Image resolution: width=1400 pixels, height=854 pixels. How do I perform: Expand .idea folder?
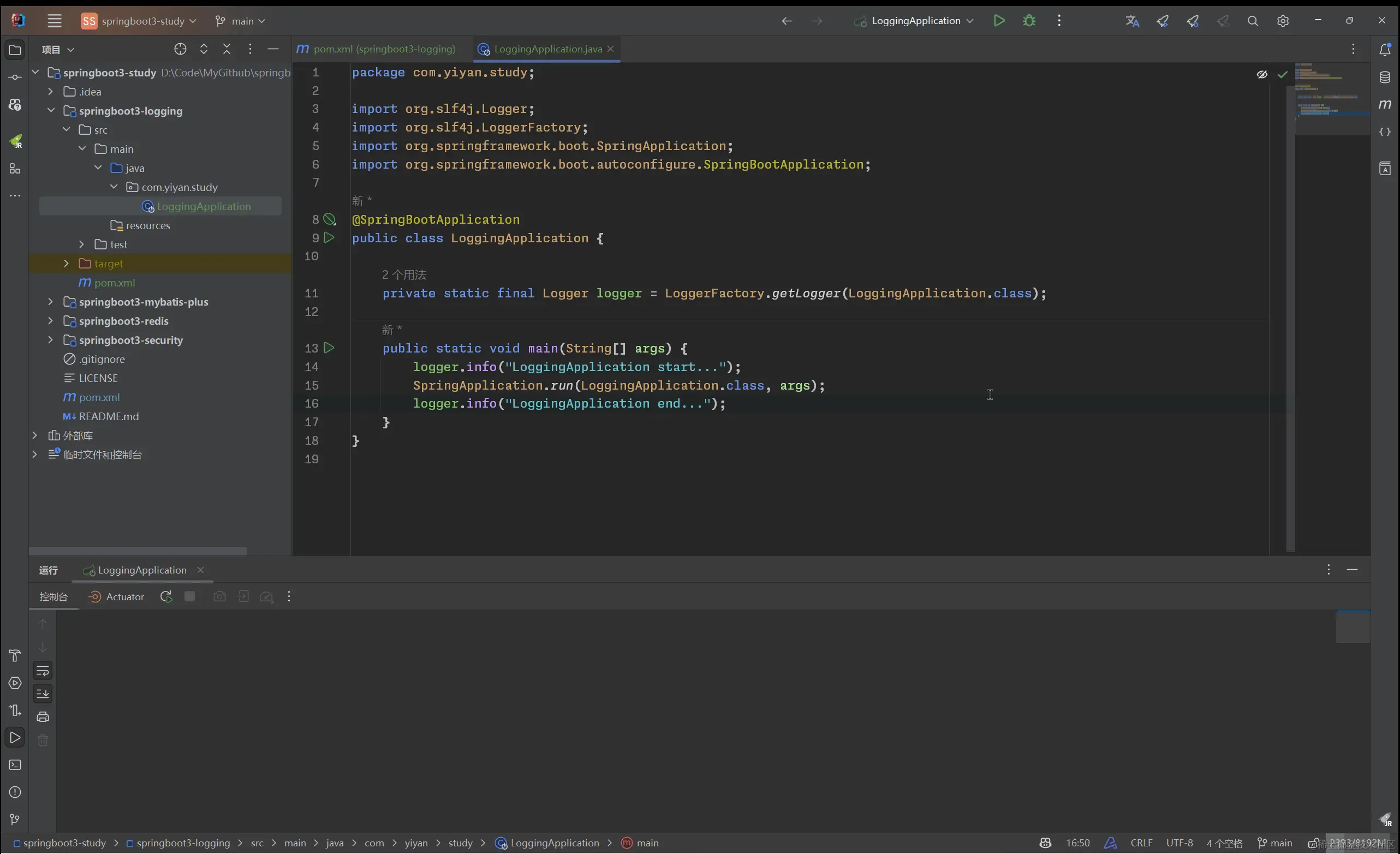click(51, 92)
